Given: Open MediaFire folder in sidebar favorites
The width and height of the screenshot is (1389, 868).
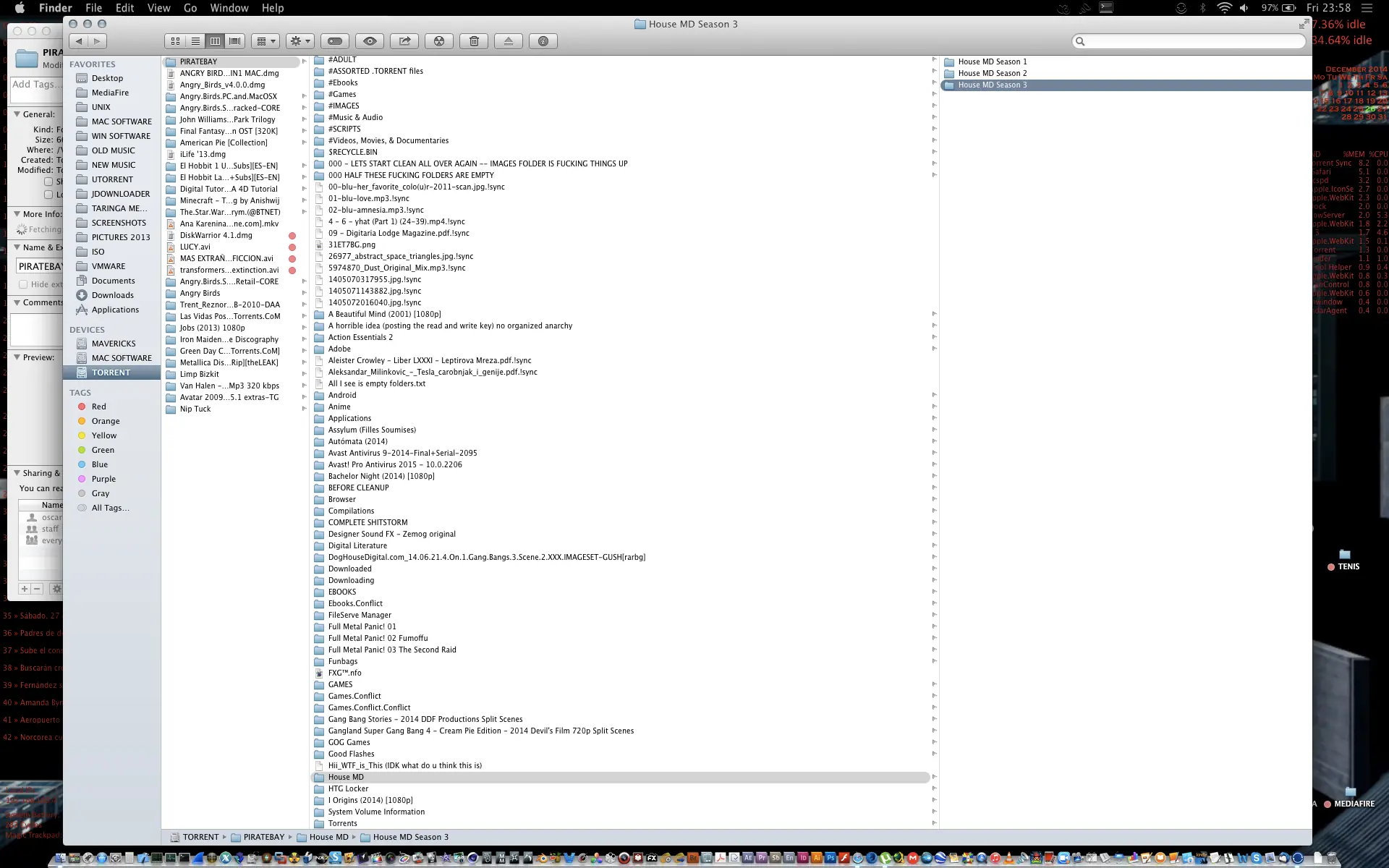Looking at the screenshot, I should [x=110, y=93].
